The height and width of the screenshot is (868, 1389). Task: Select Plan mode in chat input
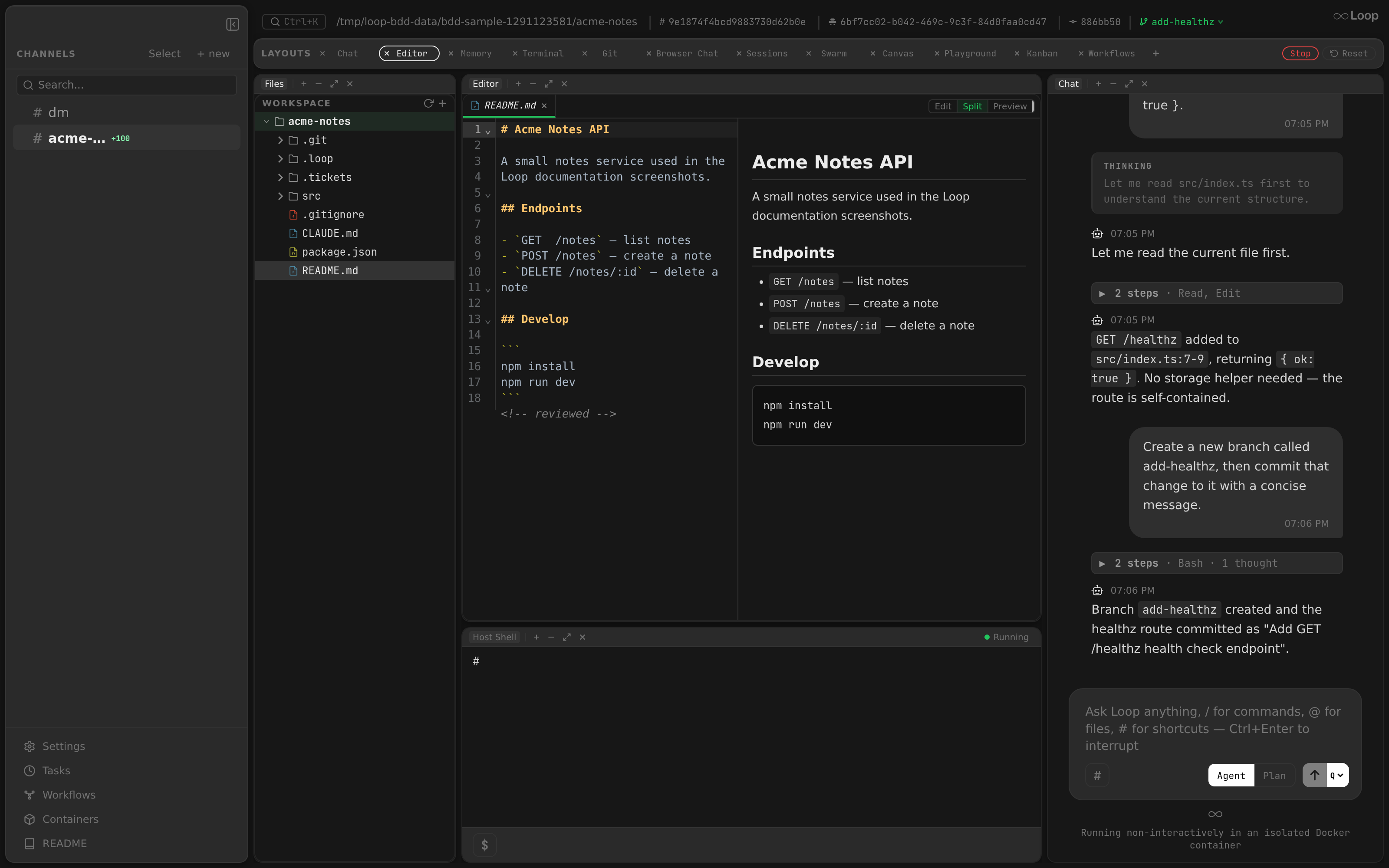tap(1274, 776)
